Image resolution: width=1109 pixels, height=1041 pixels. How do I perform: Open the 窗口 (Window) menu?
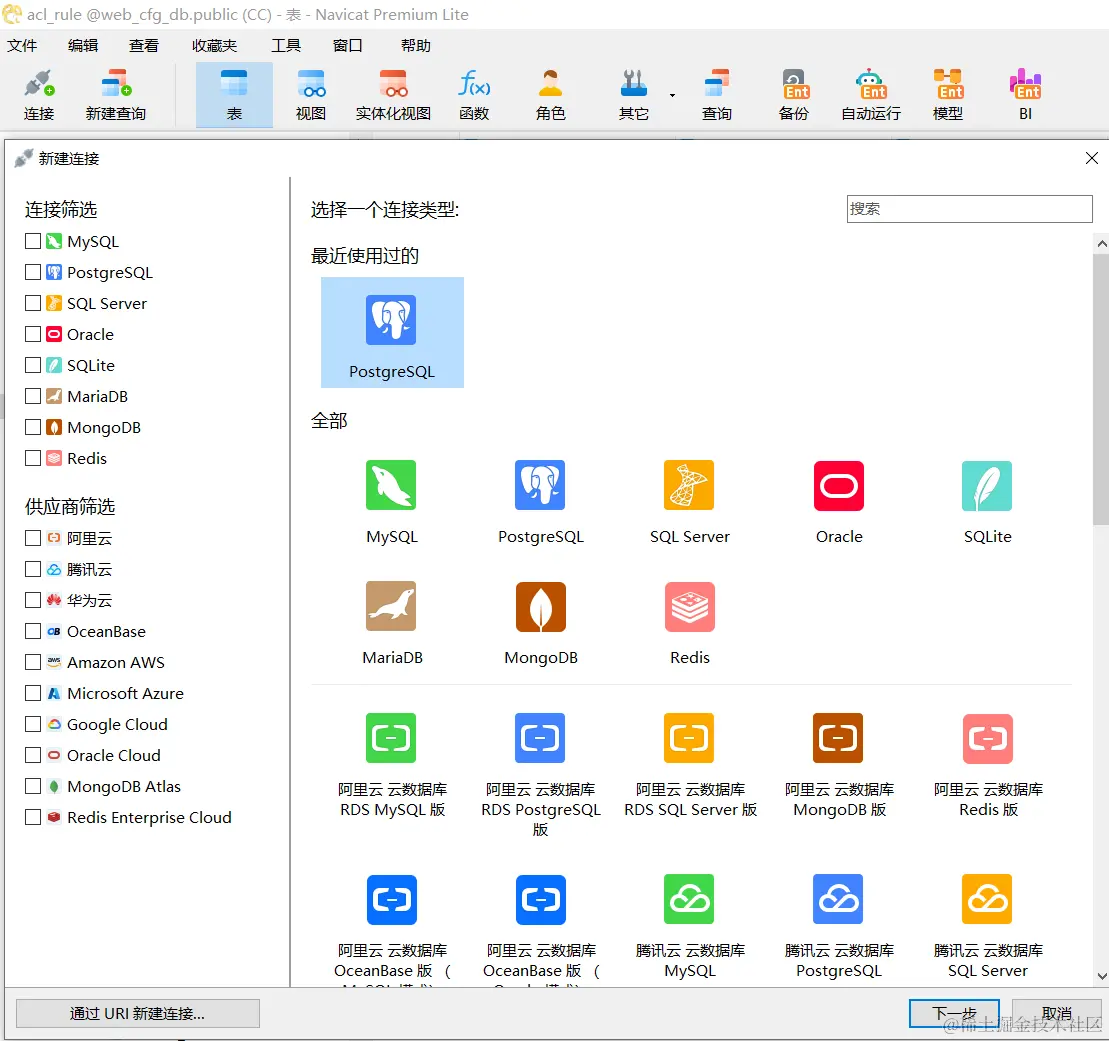coord(347,46)
